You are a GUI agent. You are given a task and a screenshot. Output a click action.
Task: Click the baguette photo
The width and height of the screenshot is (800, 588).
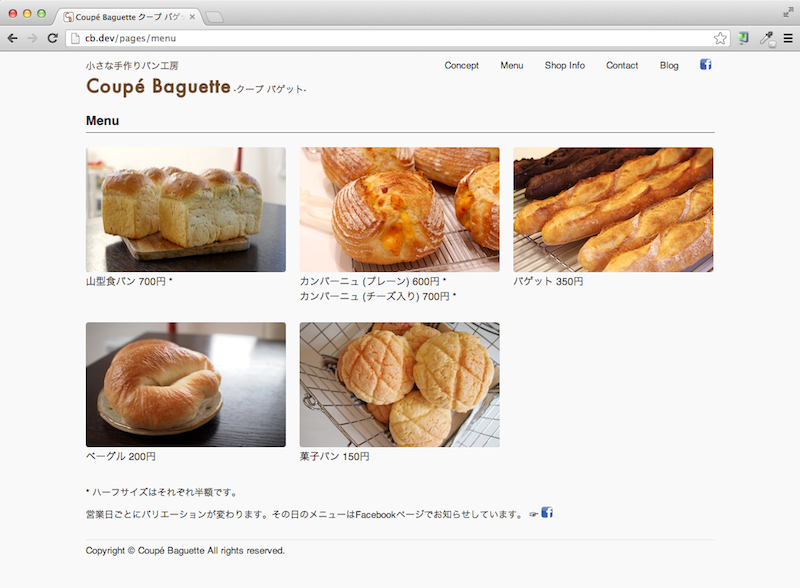pyautogui.click(x=613, y=209)
